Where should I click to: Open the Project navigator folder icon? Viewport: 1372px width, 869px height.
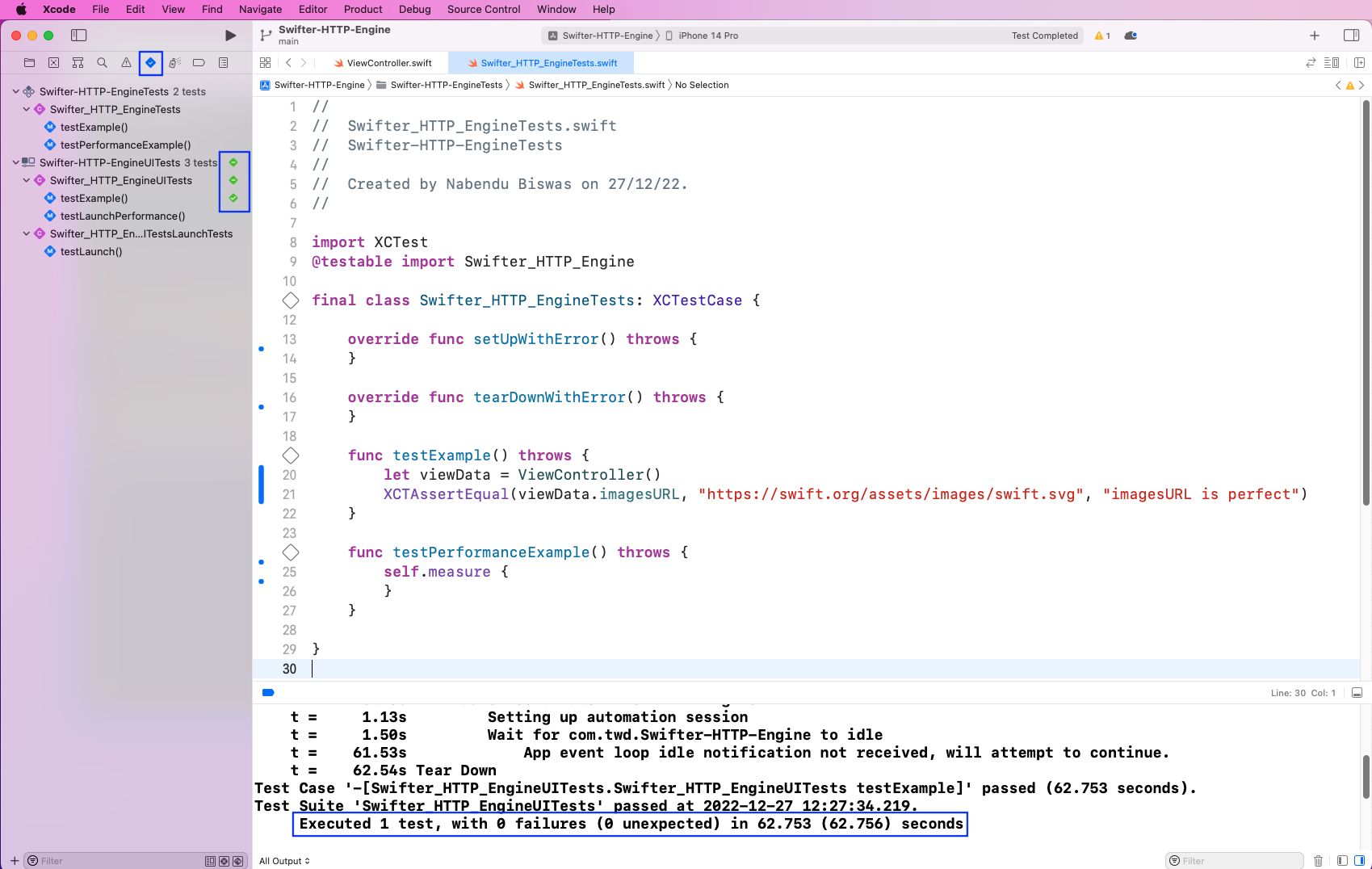point(29,62)
